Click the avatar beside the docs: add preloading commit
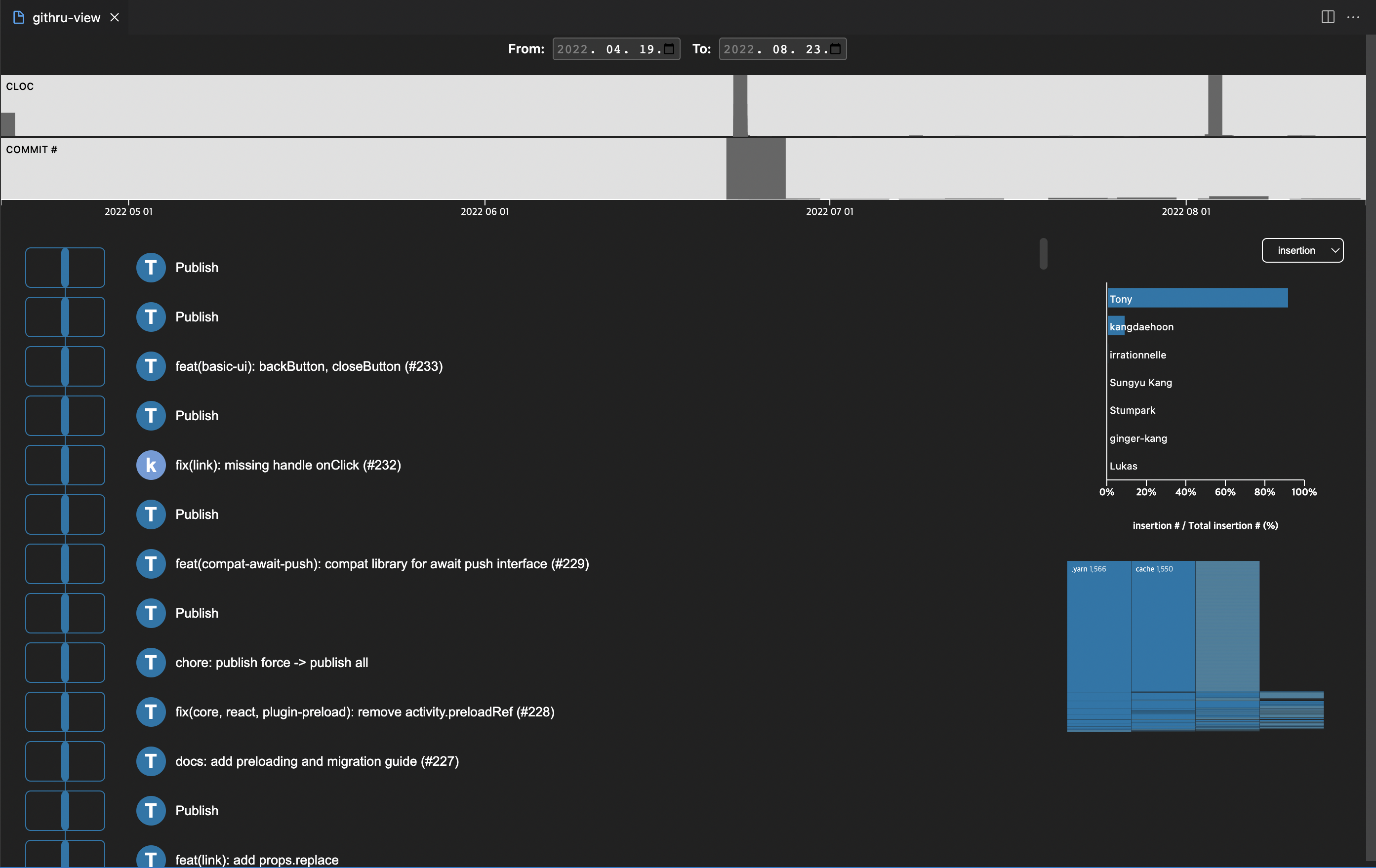 151,761
